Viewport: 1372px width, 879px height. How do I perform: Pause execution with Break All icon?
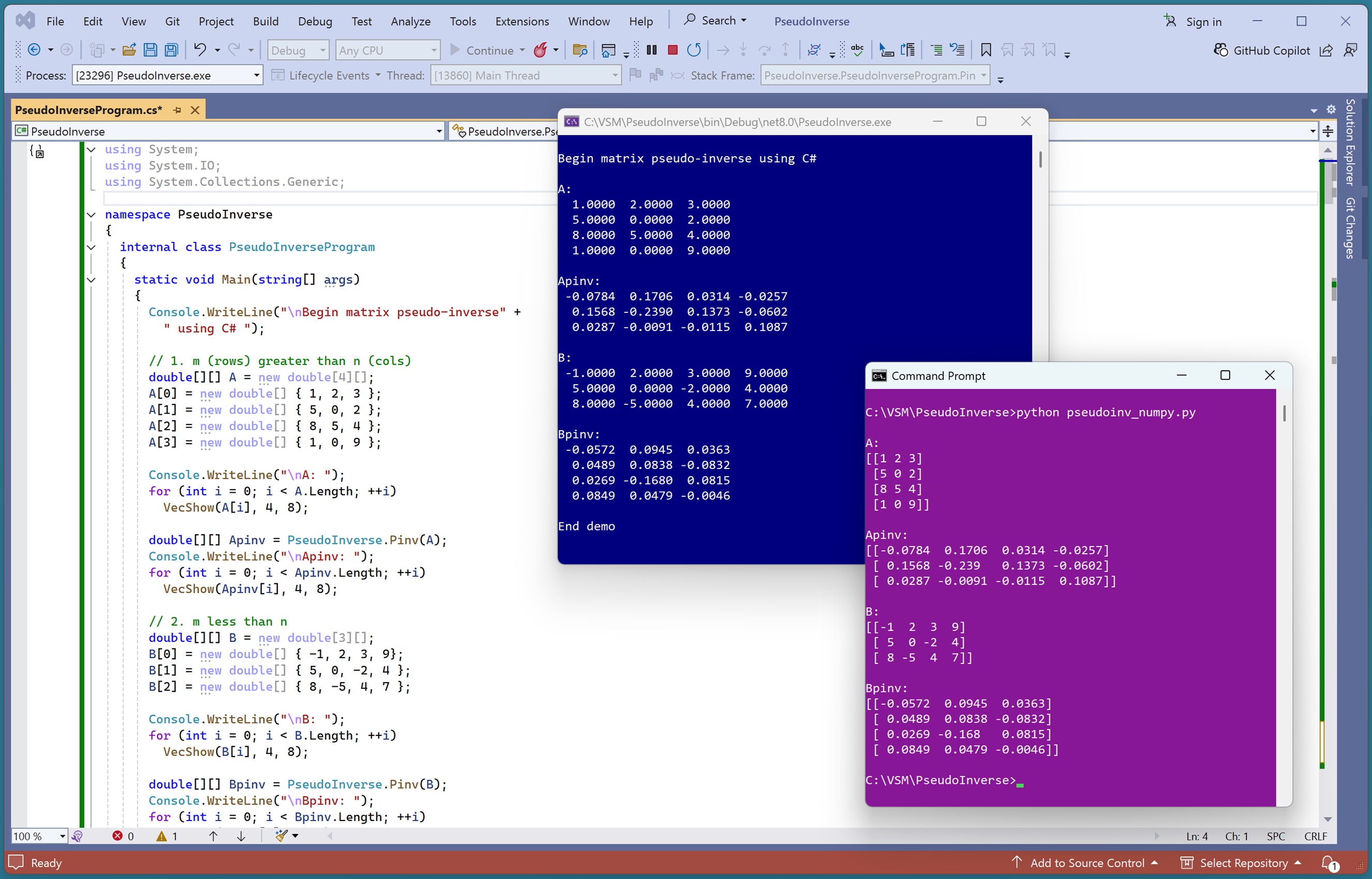pos(651,50)
